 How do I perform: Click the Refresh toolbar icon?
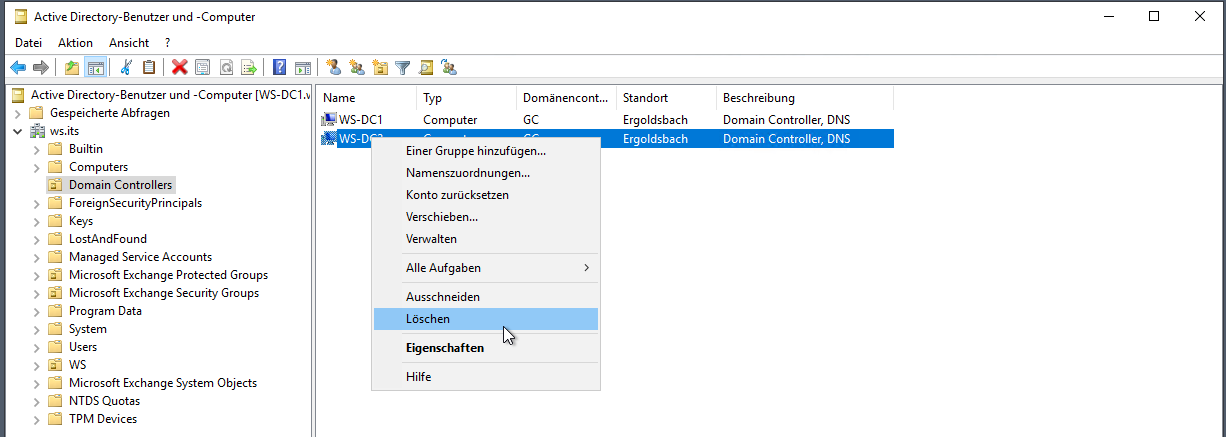[226, 67]
